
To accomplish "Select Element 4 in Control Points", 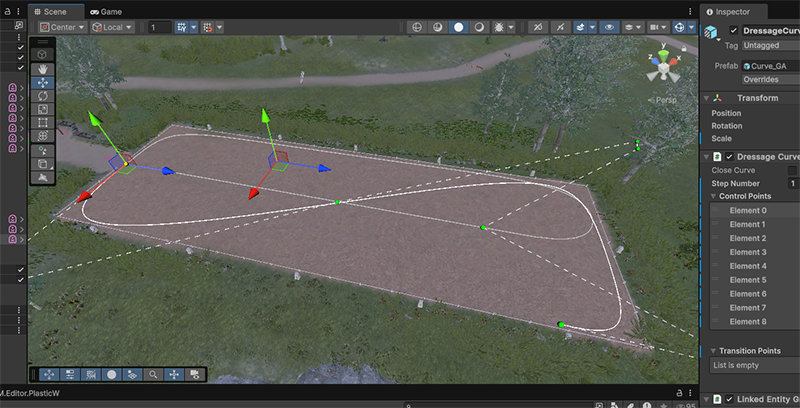I will 748,266.
